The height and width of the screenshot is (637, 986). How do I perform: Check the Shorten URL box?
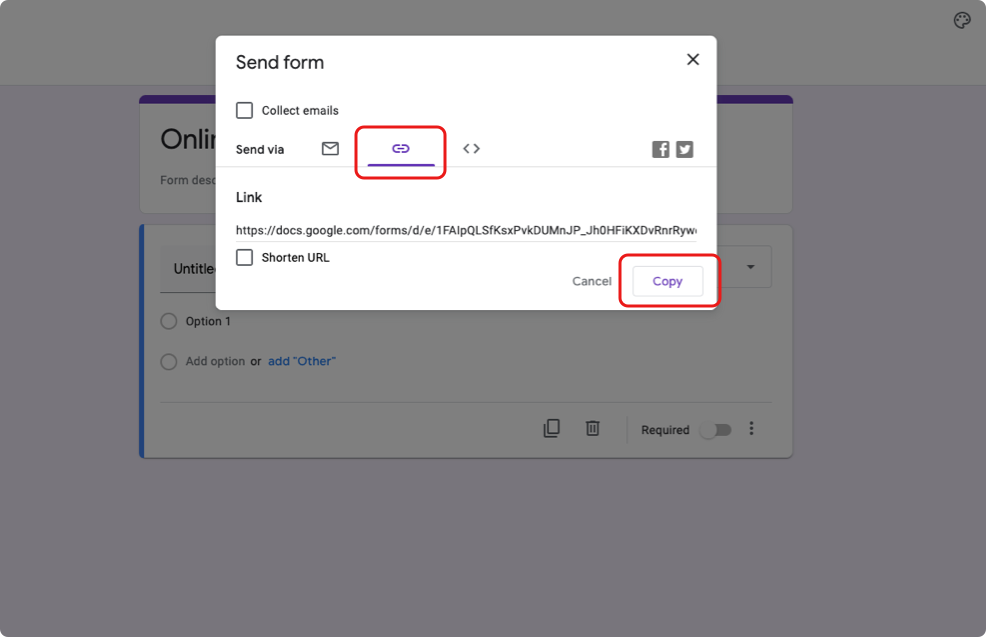tap(245, 257)
